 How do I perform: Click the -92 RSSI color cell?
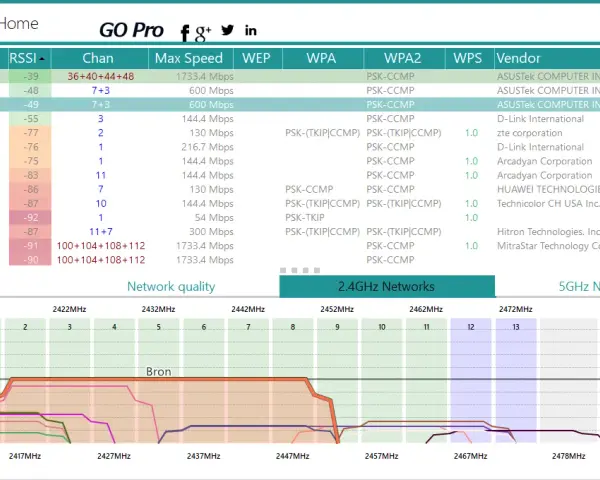pyautogui.click(x=30, y=217)
